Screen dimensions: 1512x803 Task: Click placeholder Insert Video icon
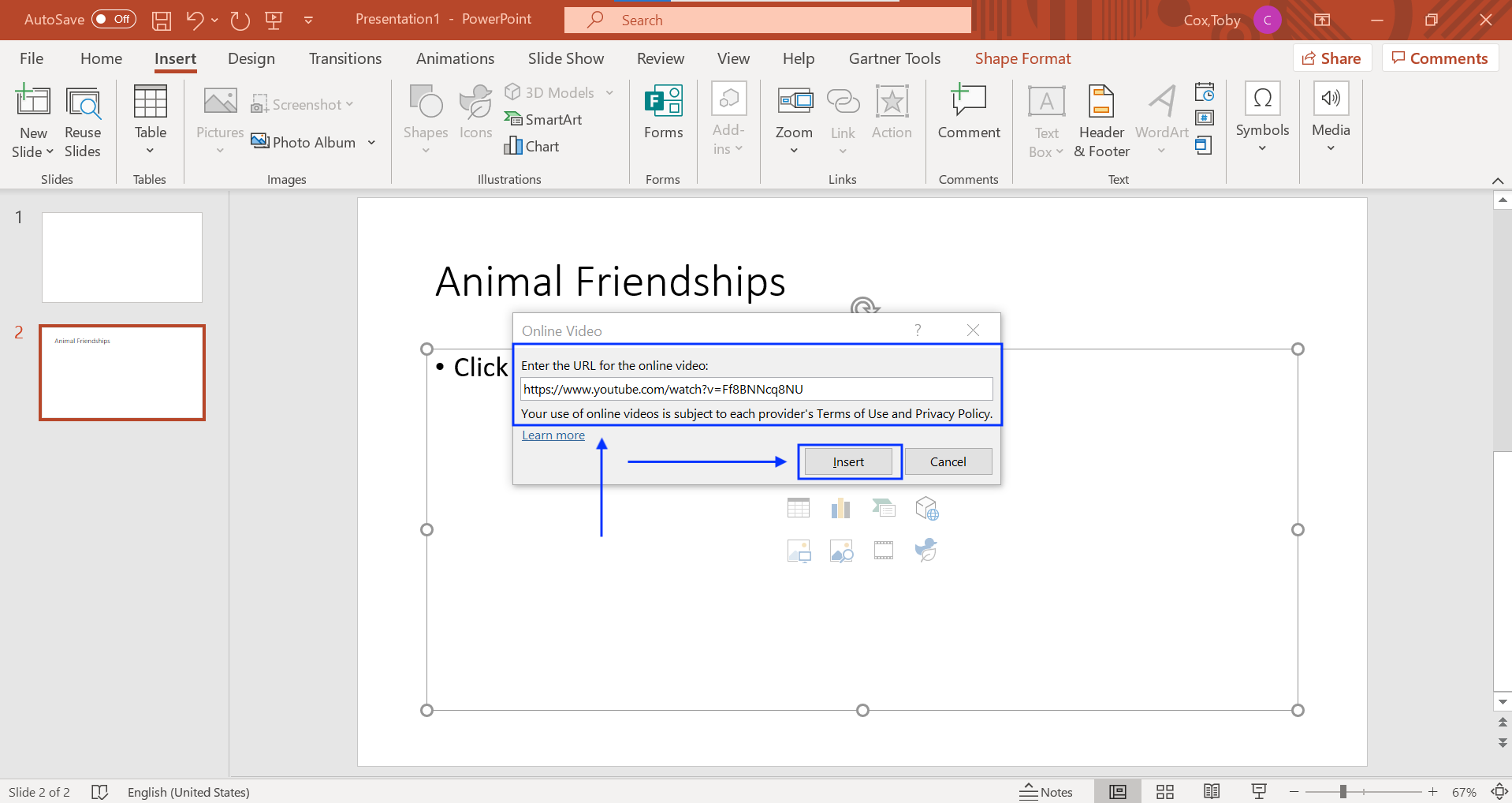[884, 551]
